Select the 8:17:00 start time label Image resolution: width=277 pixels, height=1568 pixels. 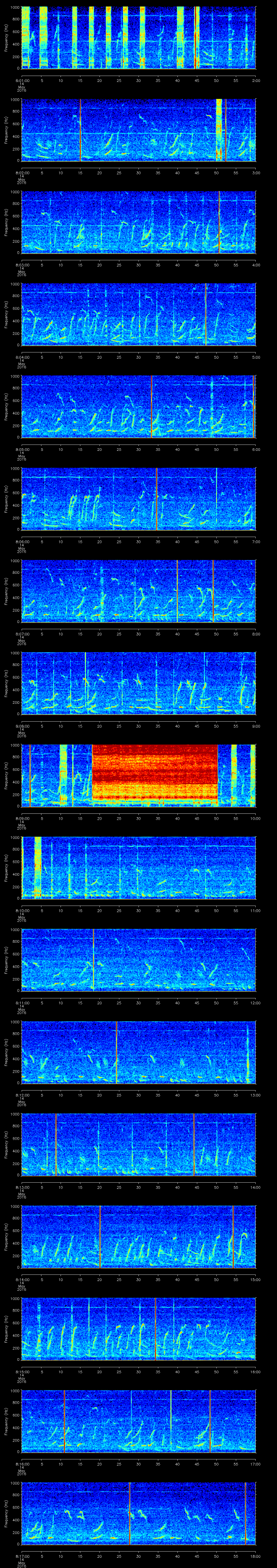coord(22,1556)
